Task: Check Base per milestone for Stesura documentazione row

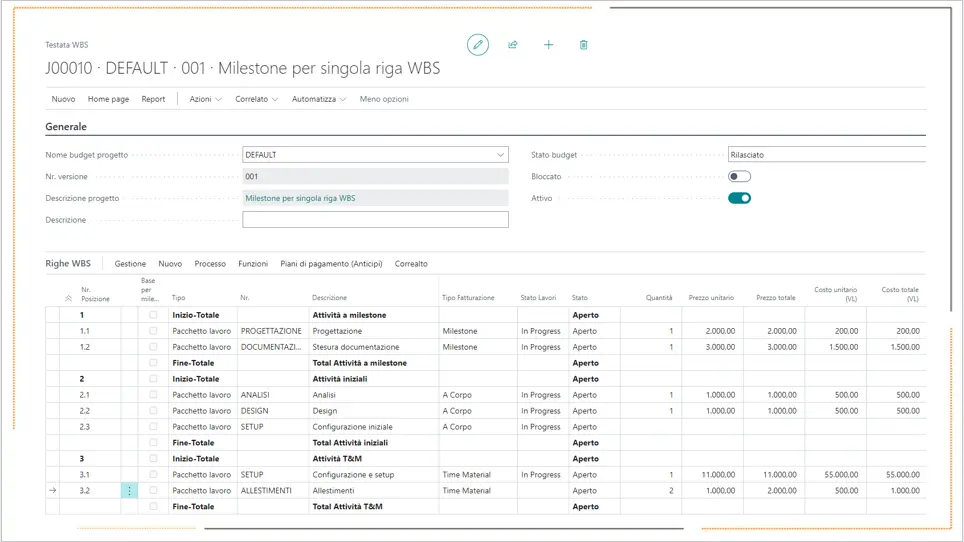Action: (x=153, y=347)
